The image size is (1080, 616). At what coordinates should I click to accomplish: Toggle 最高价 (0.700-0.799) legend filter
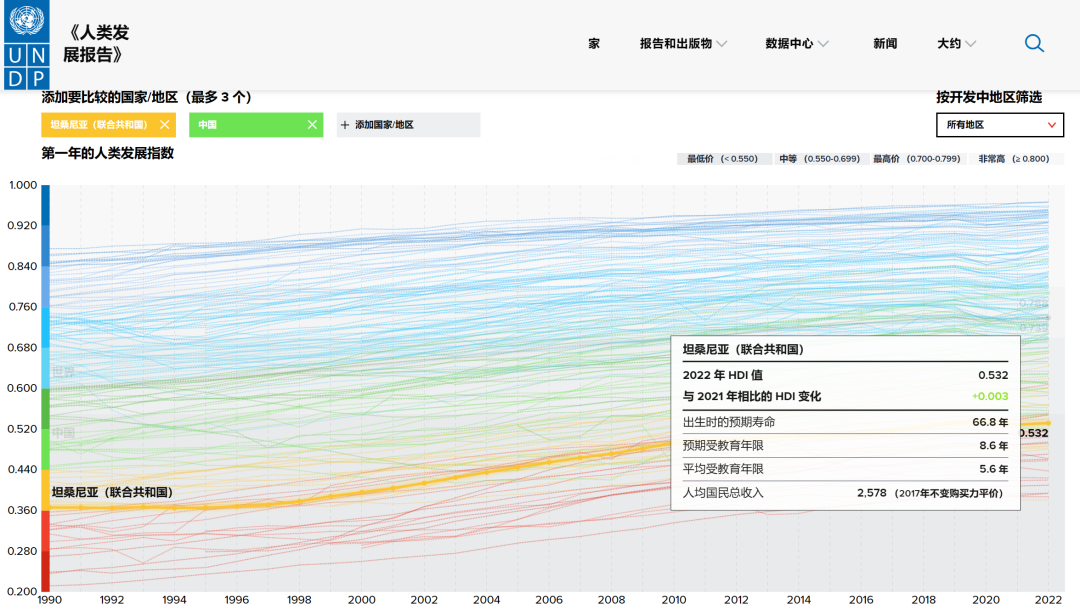pyautogui.click(x=917, y=158)
